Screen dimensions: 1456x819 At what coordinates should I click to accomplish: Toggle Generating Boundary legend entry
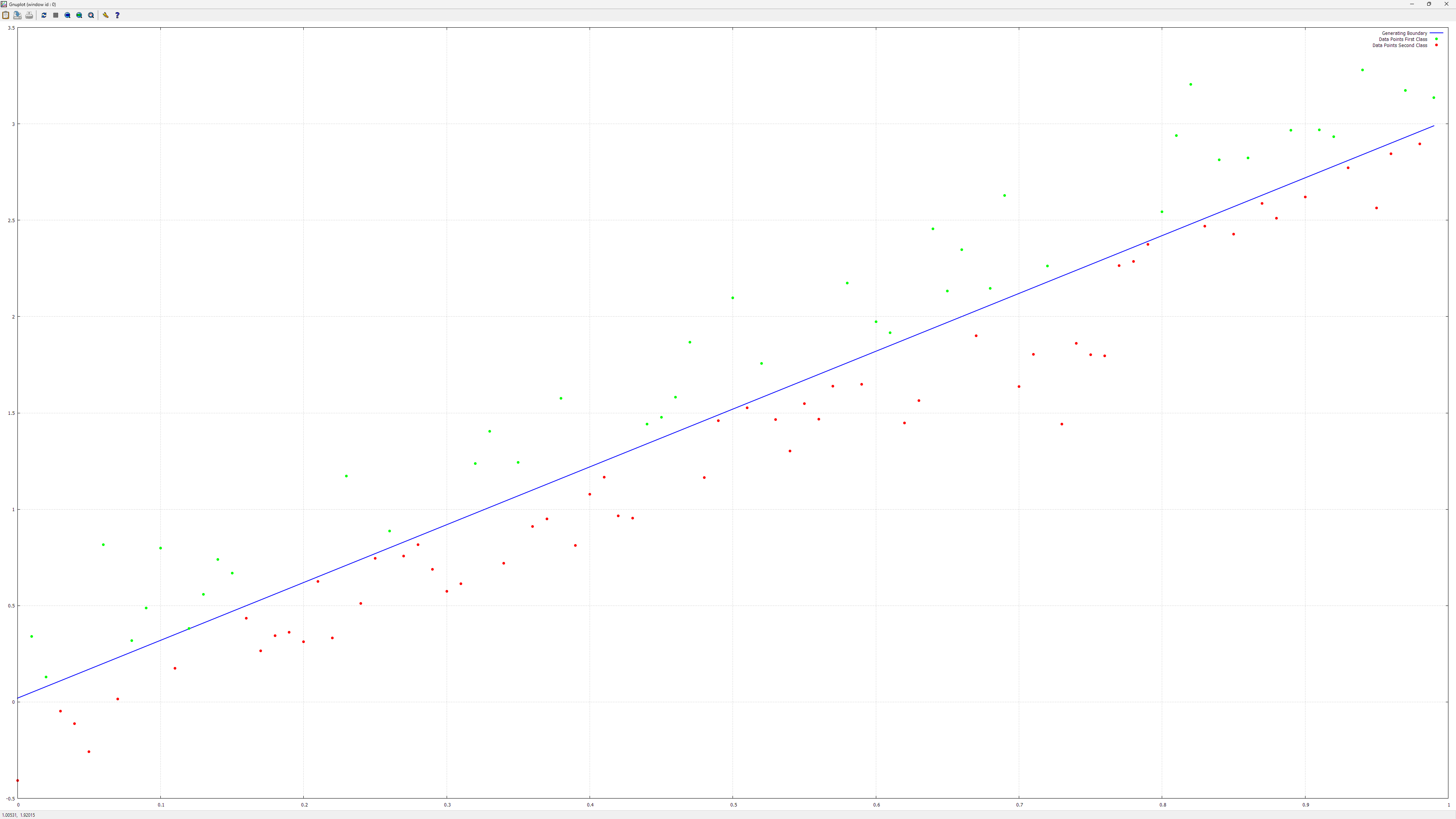click(1404, 33)
